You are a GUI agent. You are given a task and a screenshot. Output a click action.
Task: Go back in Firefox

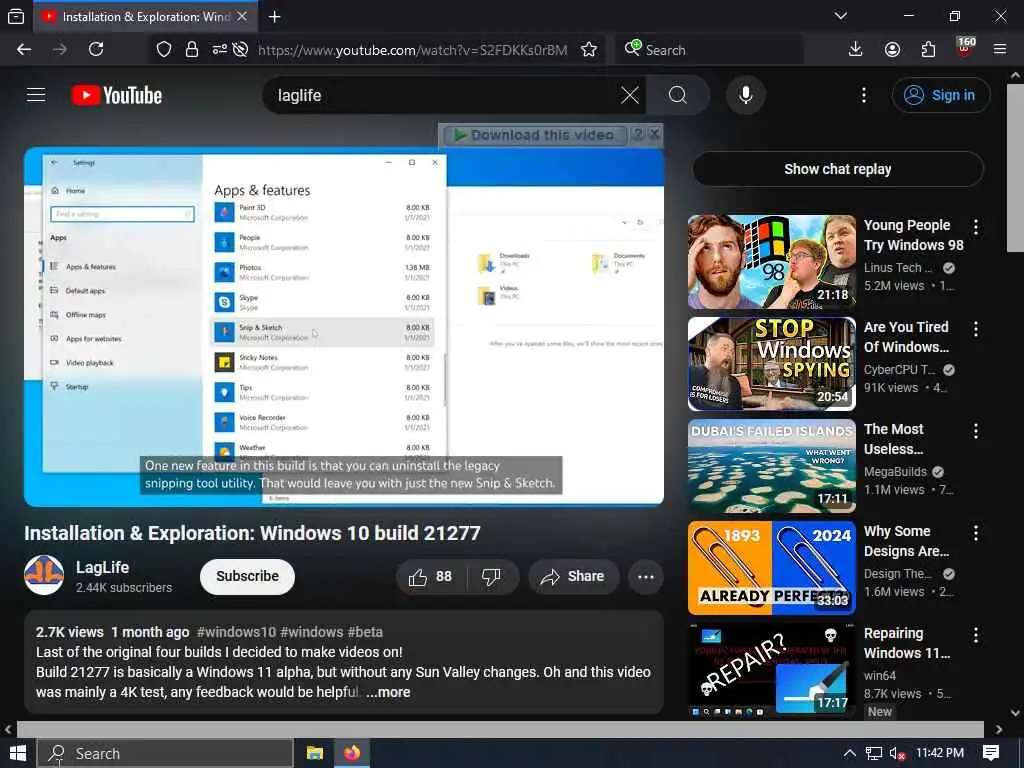click(24, 50)
